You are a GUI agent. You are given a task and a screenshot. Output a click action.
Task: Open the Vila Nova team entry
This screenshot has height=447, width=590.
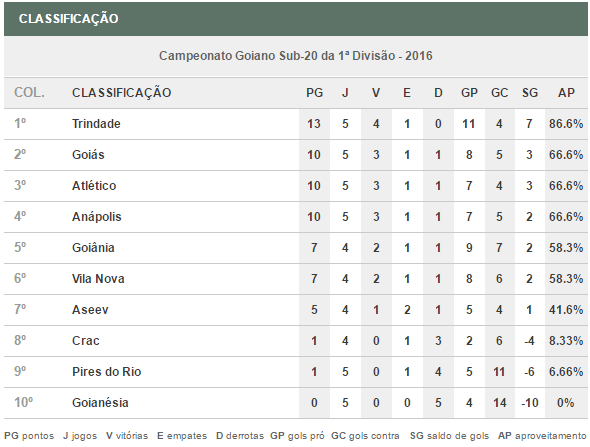[98, 279]
